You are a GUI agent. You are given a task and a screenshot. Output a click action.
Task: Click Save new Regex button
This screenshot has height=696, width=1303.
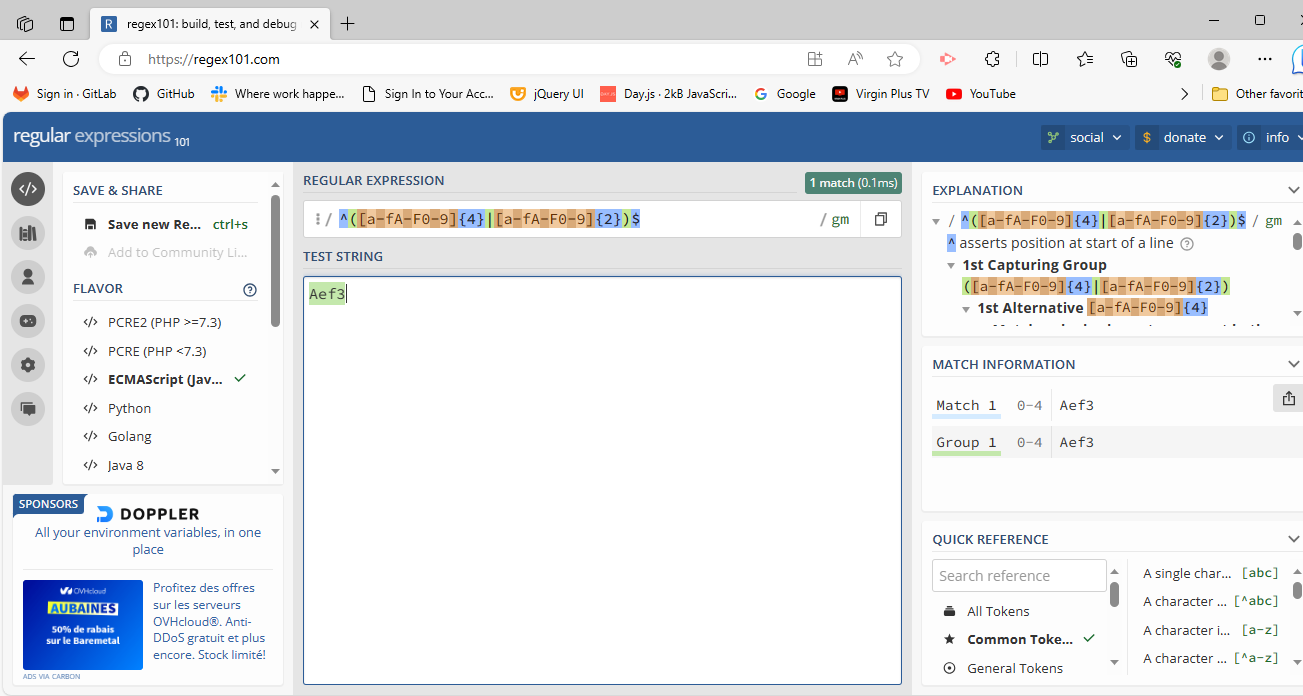pos(154,225)
